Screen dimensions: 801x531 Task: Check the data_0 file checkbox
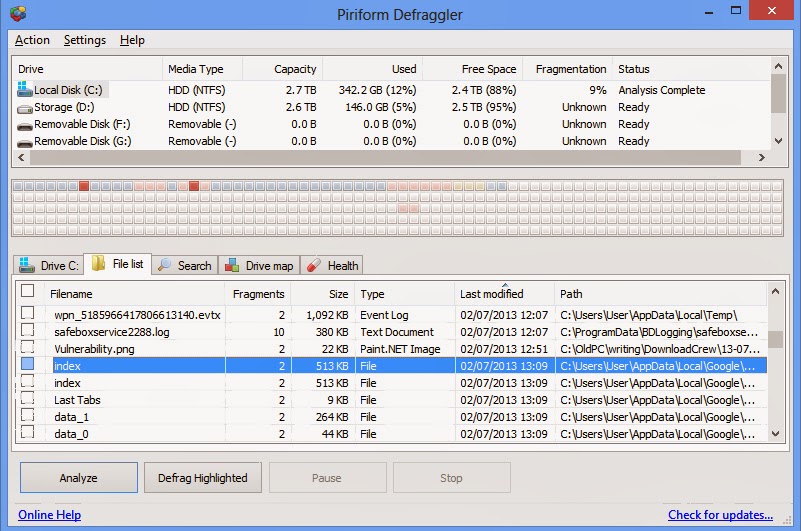[28, 432]
